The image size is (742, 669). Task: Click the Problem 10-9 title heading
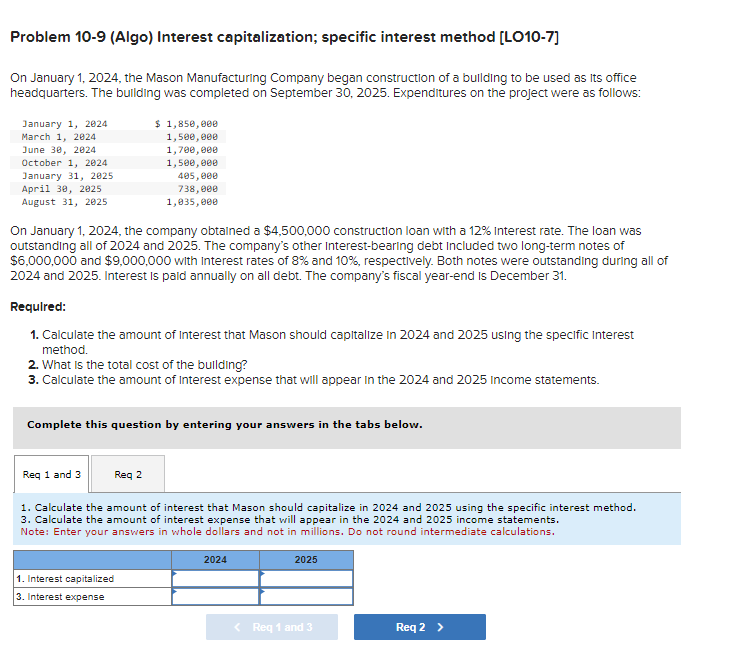point(284,37)
